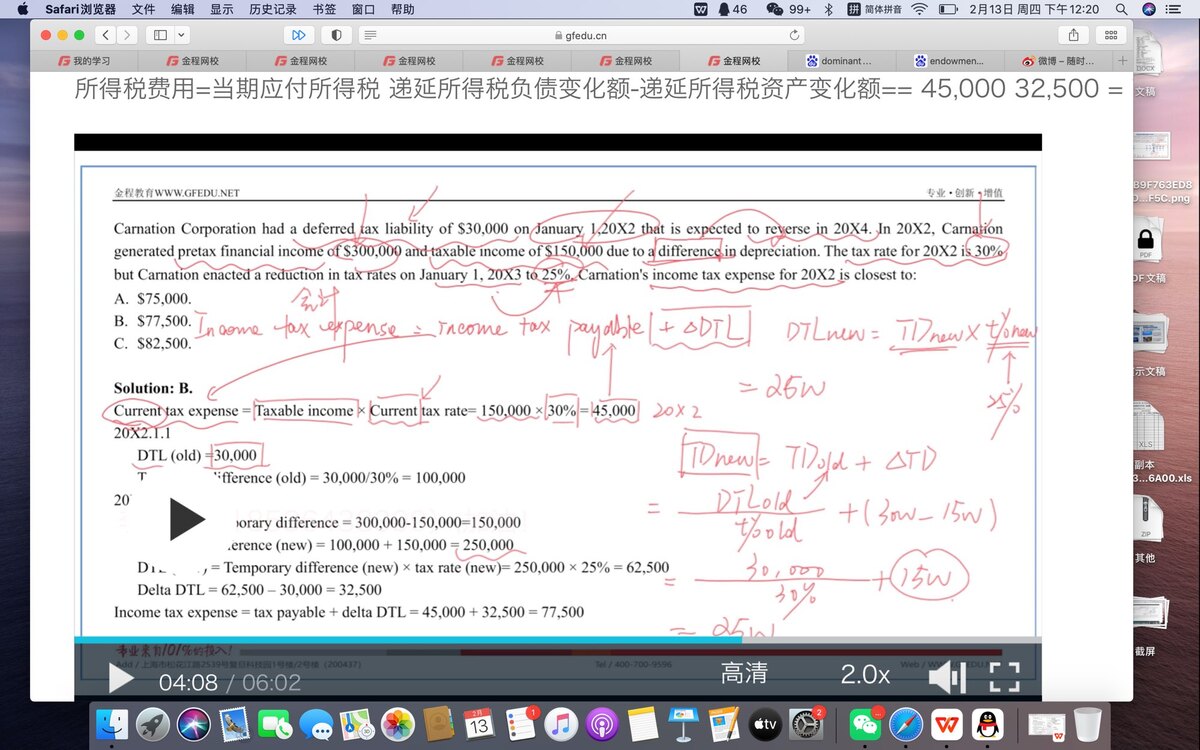Open the Wi-Fi status menu
Image resolution: width=1200 pixels, height=750 pixels.
[x=919, y=9]
